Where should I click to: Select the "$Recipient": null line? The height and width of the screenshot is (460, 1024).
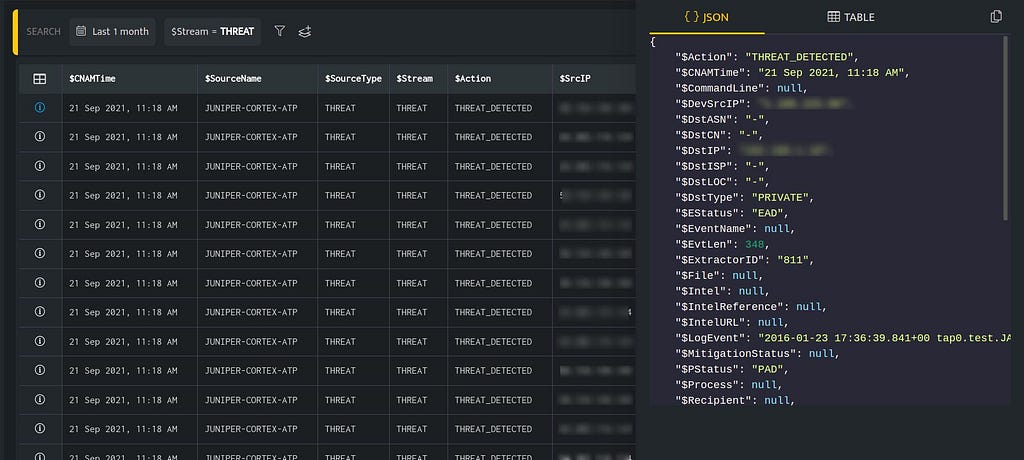(x=735, y=401)
